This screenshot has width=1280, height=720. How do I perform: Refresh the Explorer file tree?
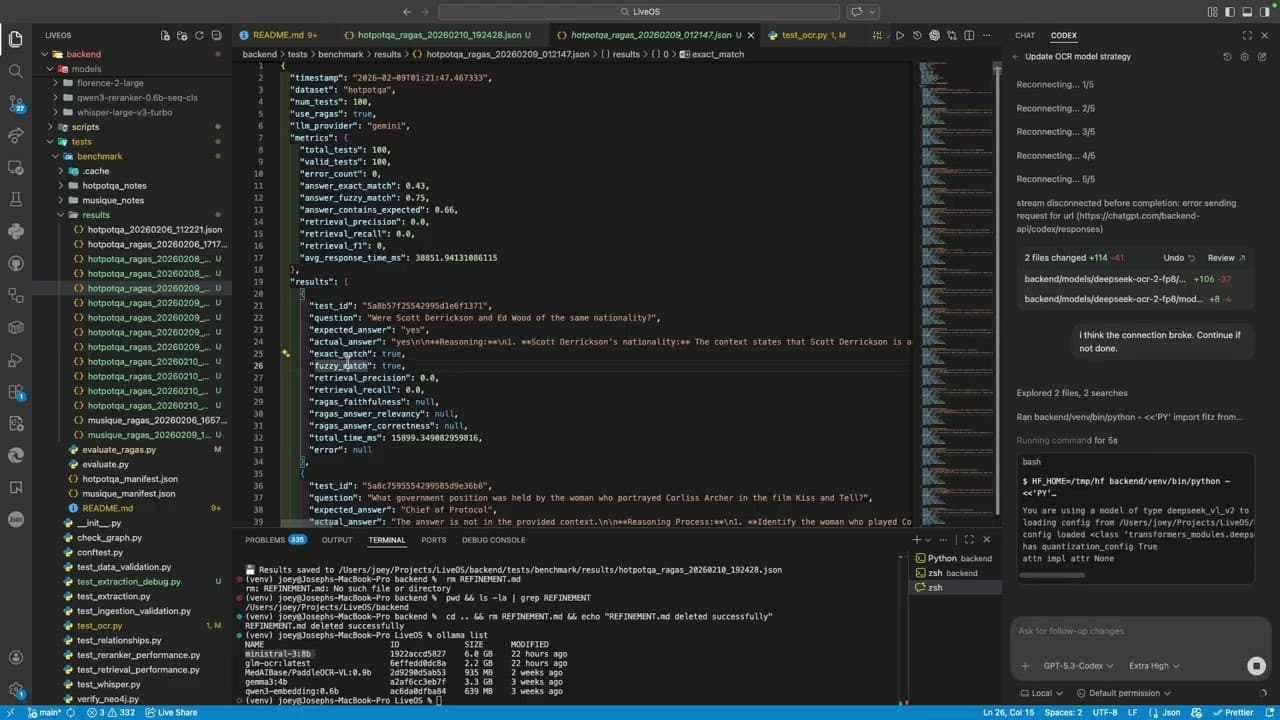tap(198, 35)
